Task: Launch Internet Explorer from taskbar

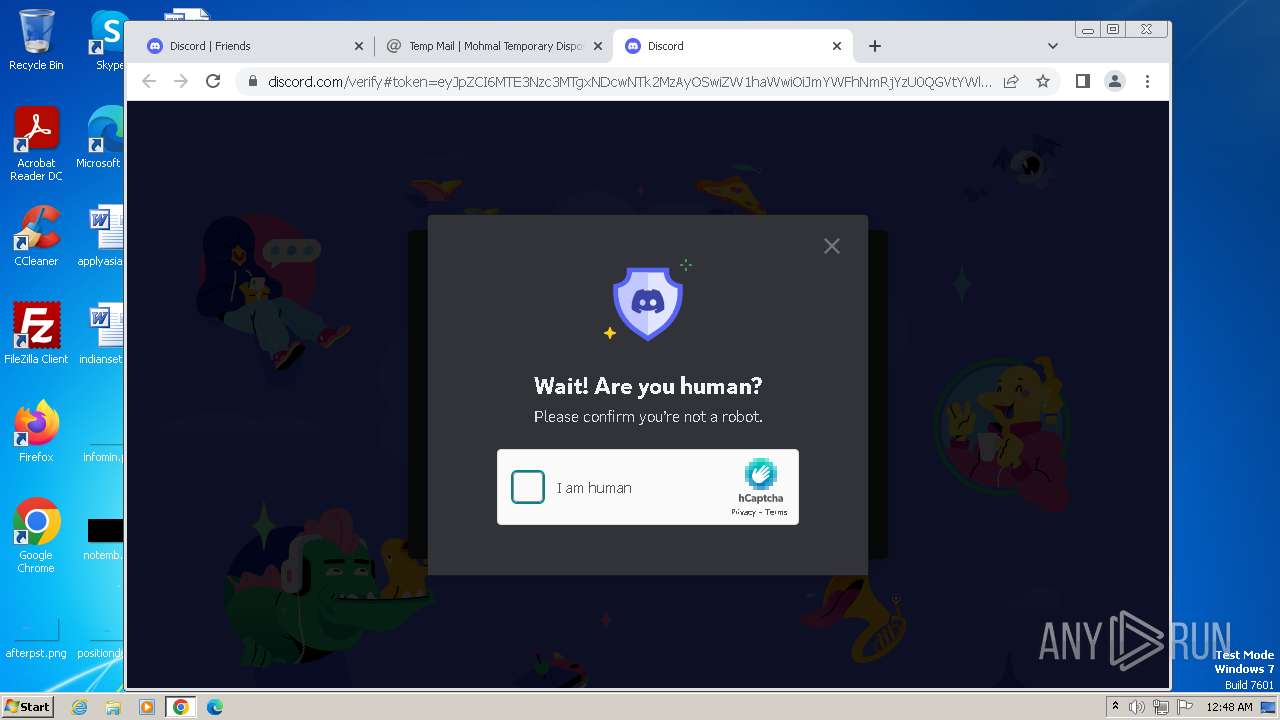Action: [x=80, y=707]
